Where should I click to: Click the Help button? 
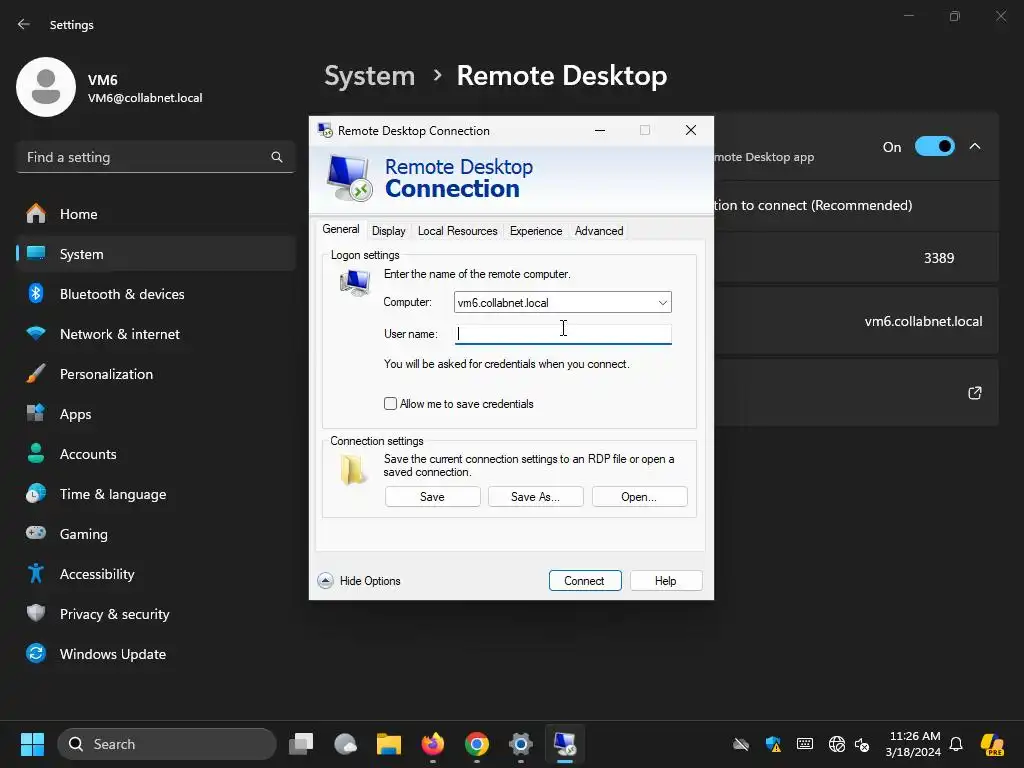tap(666, 581)
